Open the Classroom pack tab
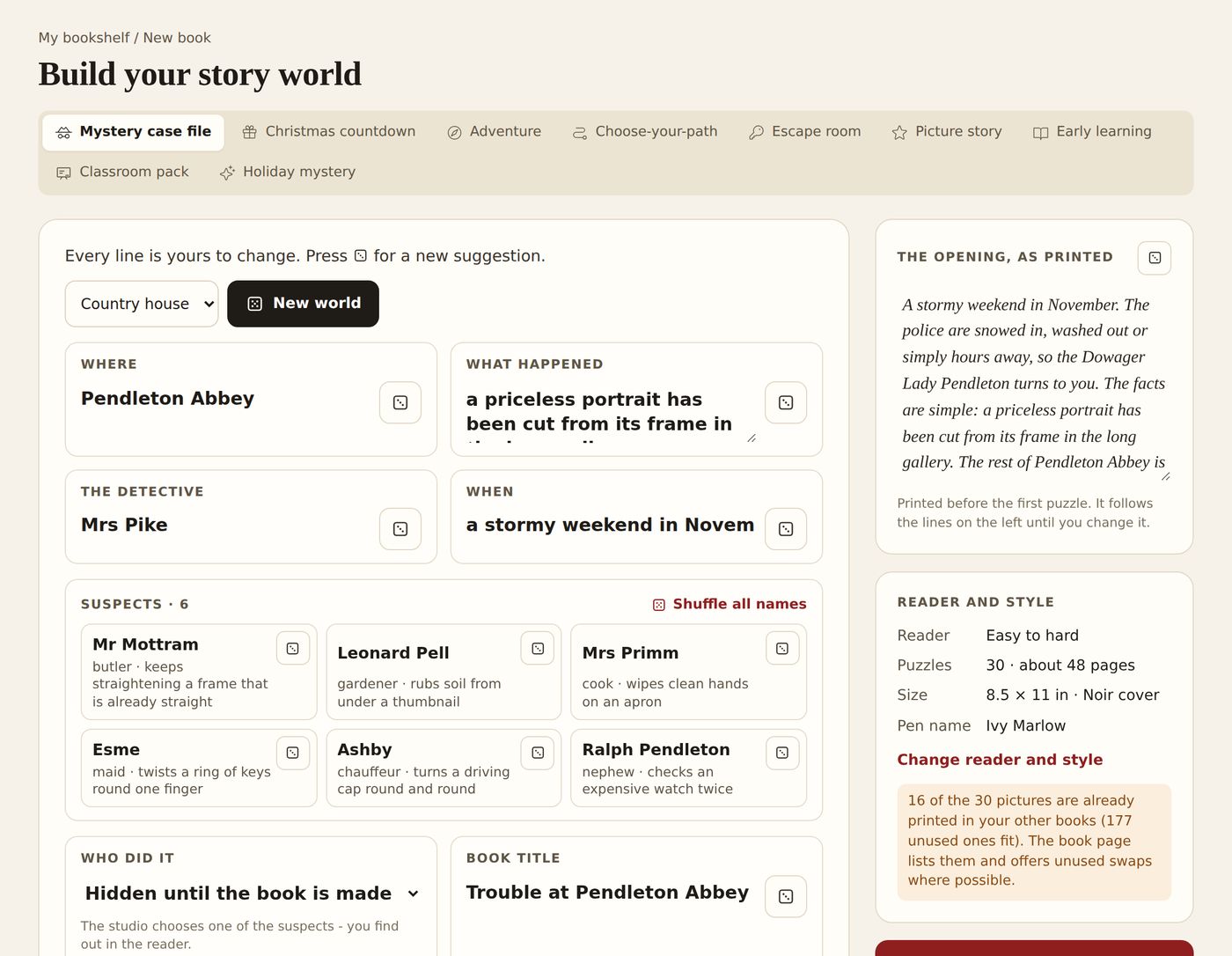This screenshot has width=1232, height=956. (122, 173)
